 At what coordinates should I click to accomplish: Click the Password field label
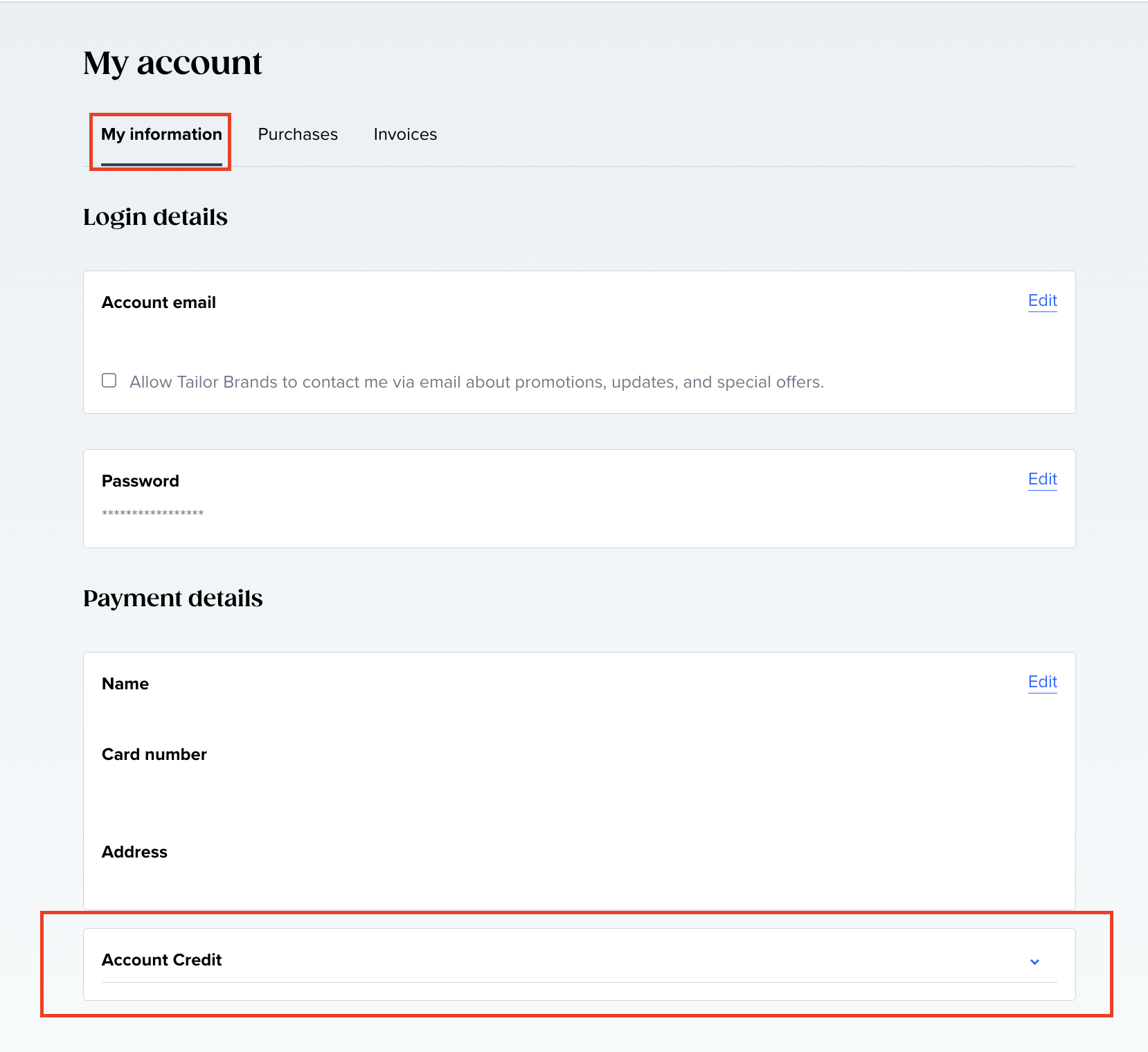(141, 481)
